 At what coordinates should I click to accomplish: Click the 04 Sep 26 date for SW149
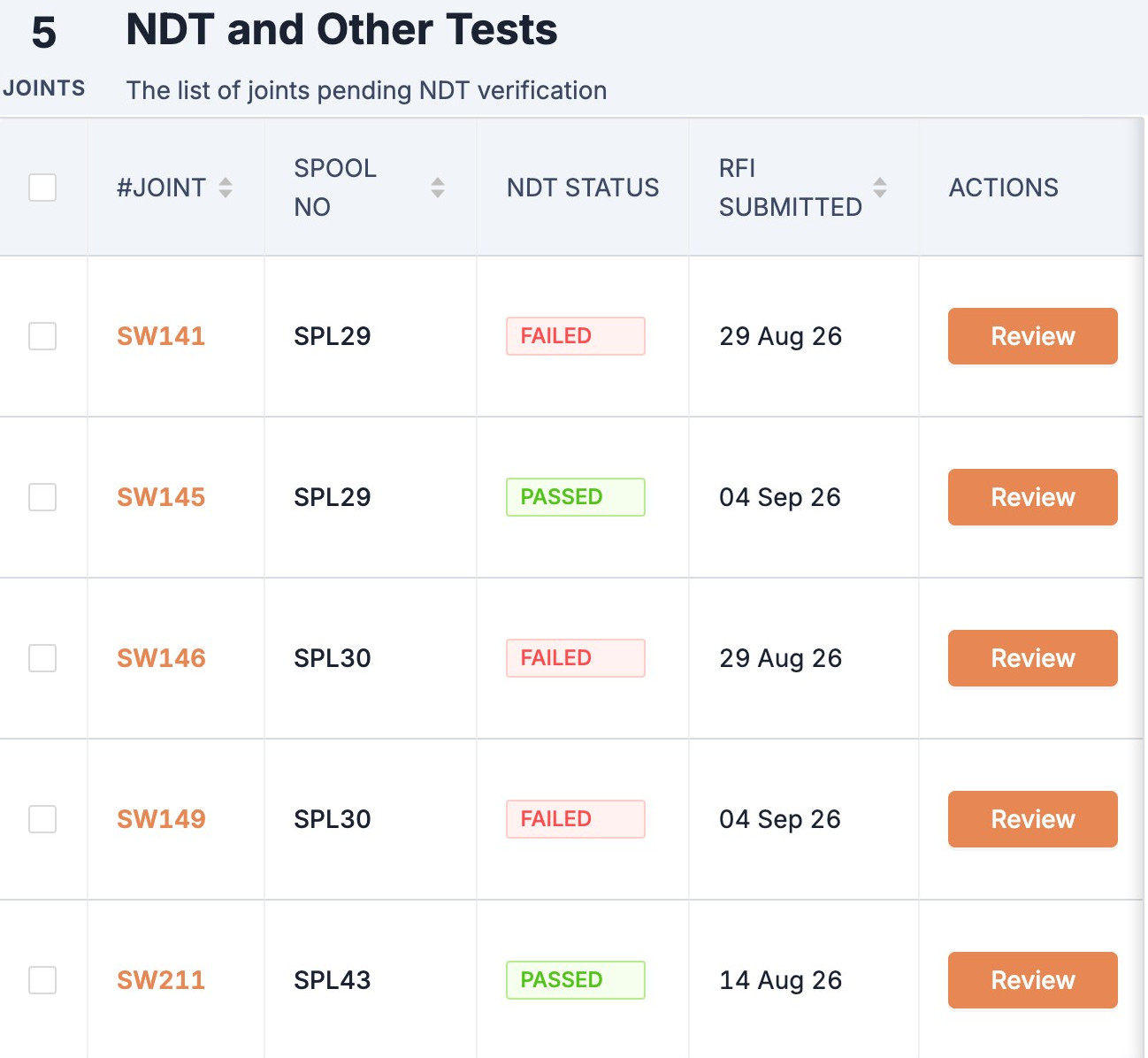pyautogui.click(x=780, y=819)
